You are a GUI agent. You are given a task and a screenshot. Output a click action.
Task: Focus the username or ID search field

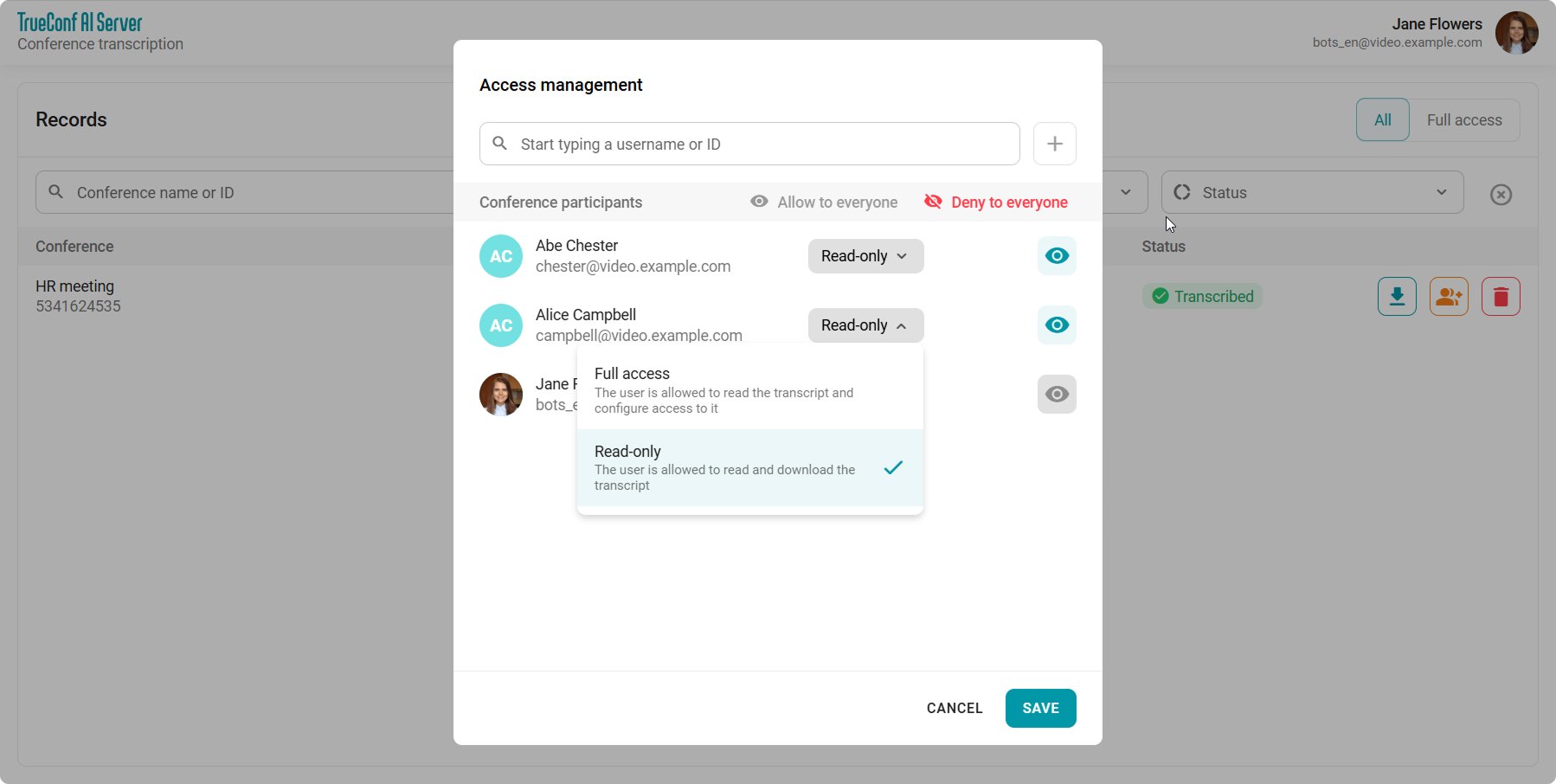pyautogui.click(x=749, y=145)
